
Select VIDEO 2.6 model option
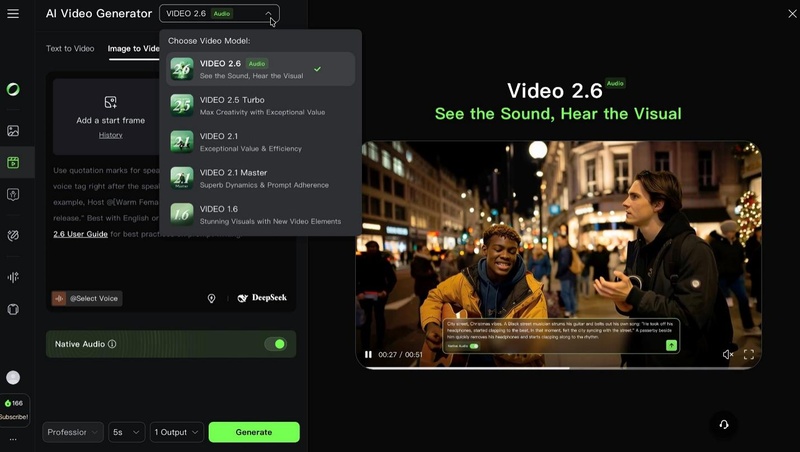coord(260,69)
